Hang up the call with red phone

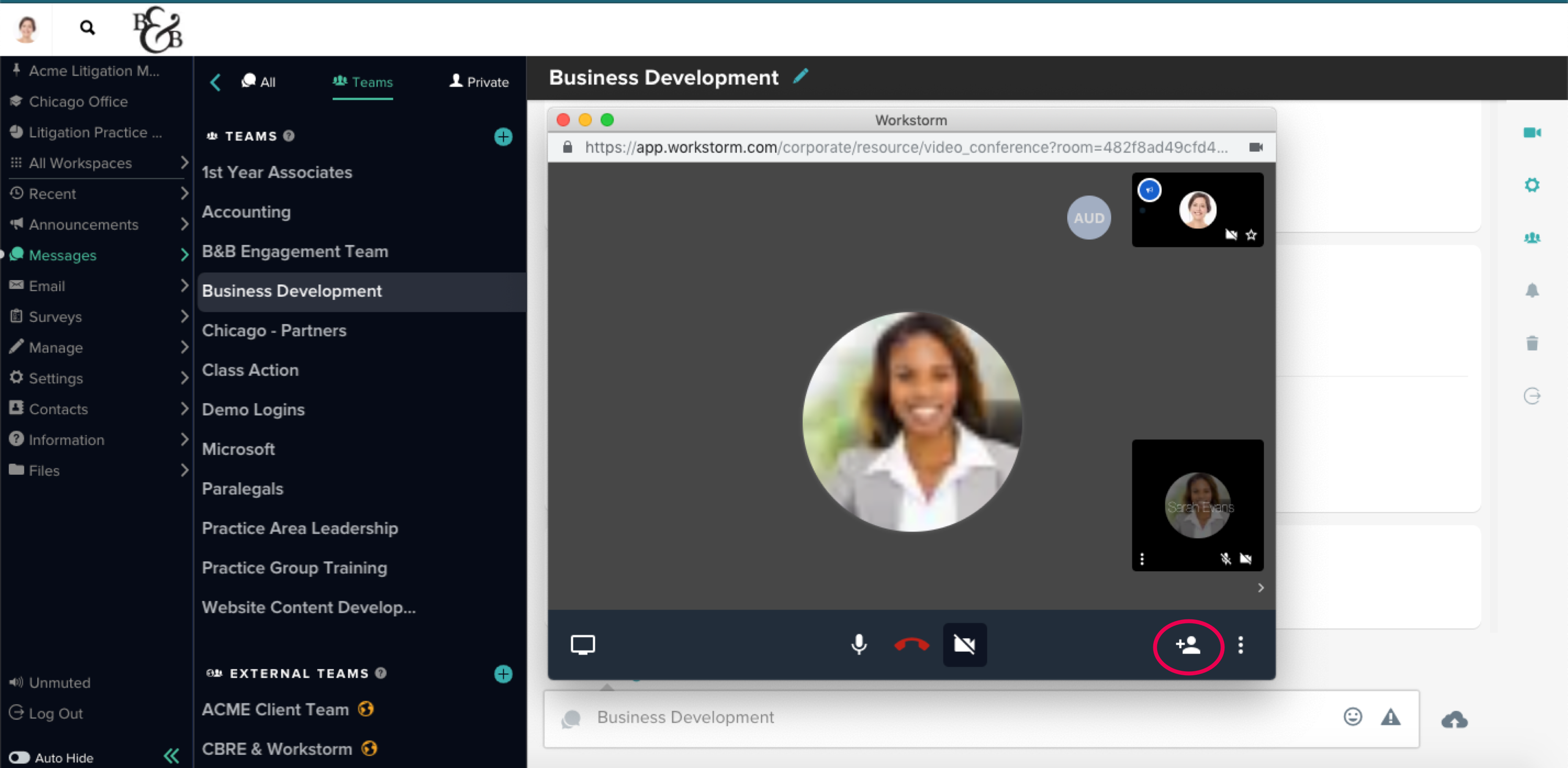pos(911,644)
